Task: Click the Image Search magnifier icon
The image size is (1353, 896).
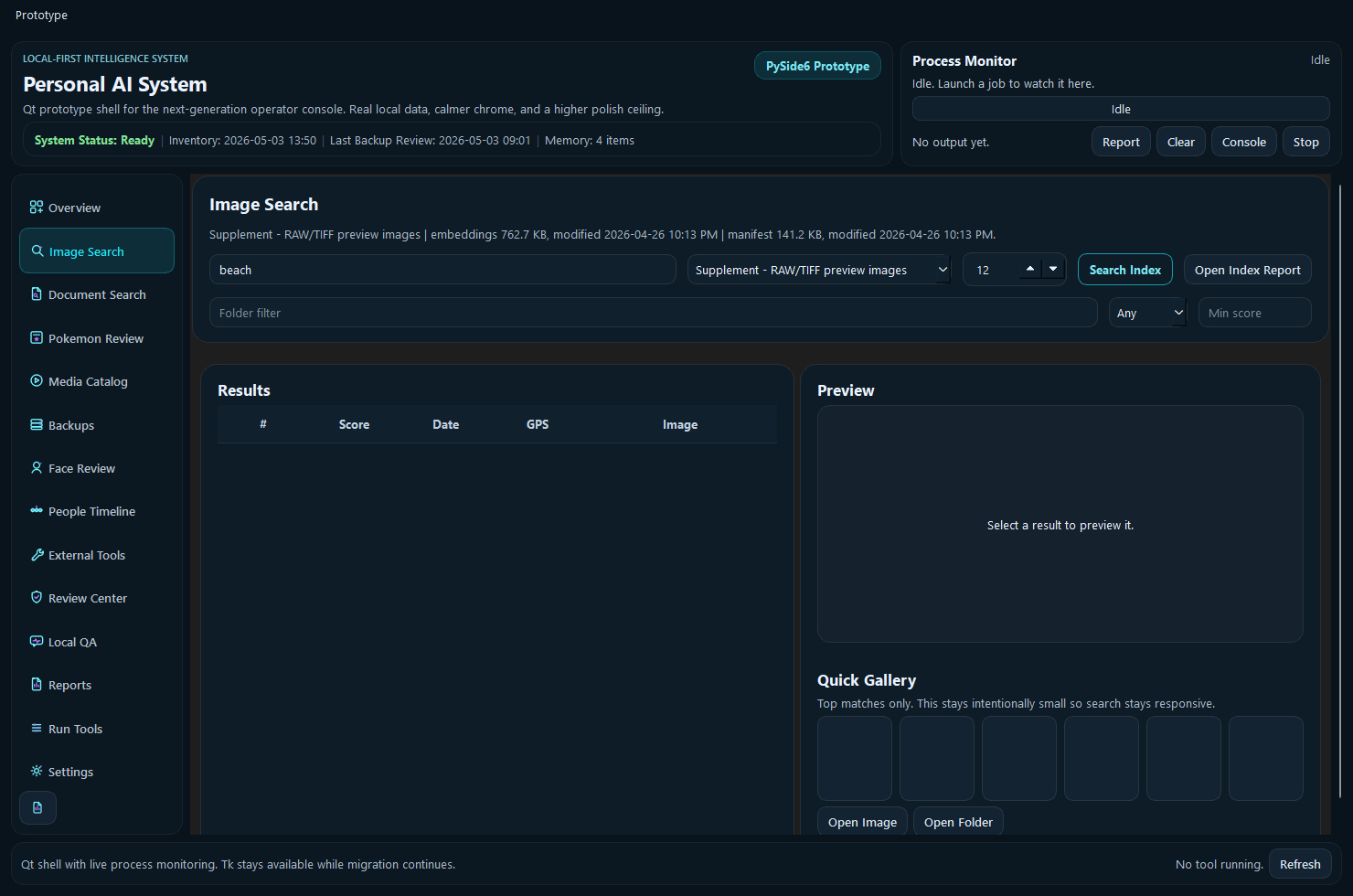Action: pos(37,251)
